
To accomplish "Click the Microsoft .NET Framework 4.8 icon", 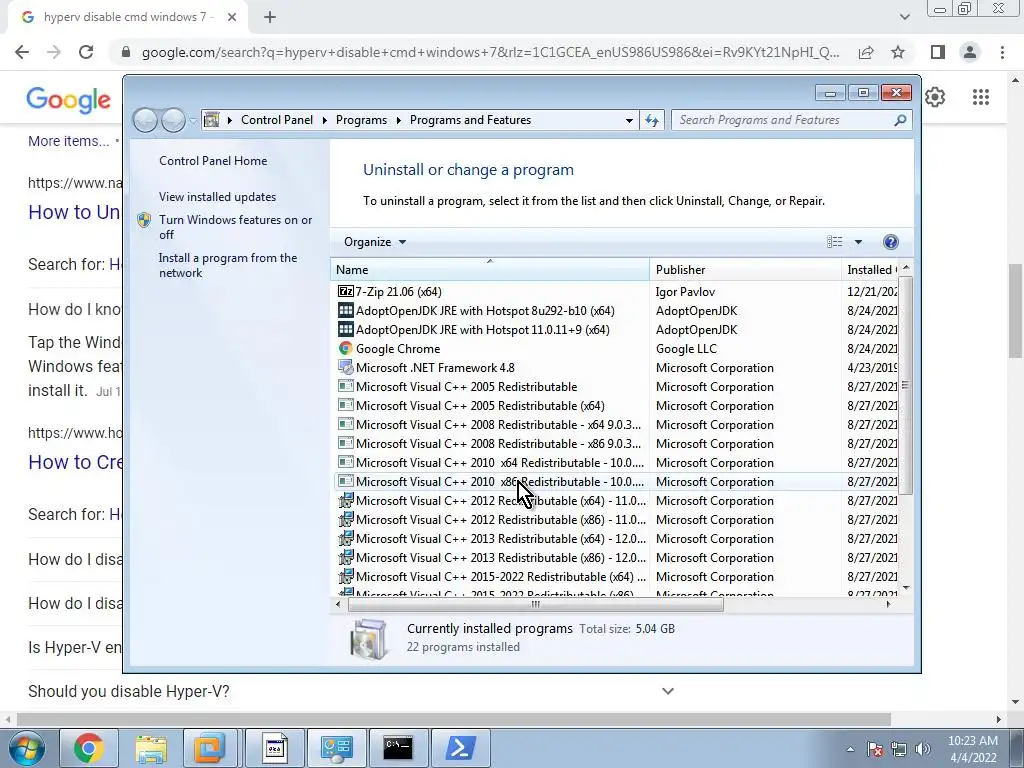I will coord(345,367).
